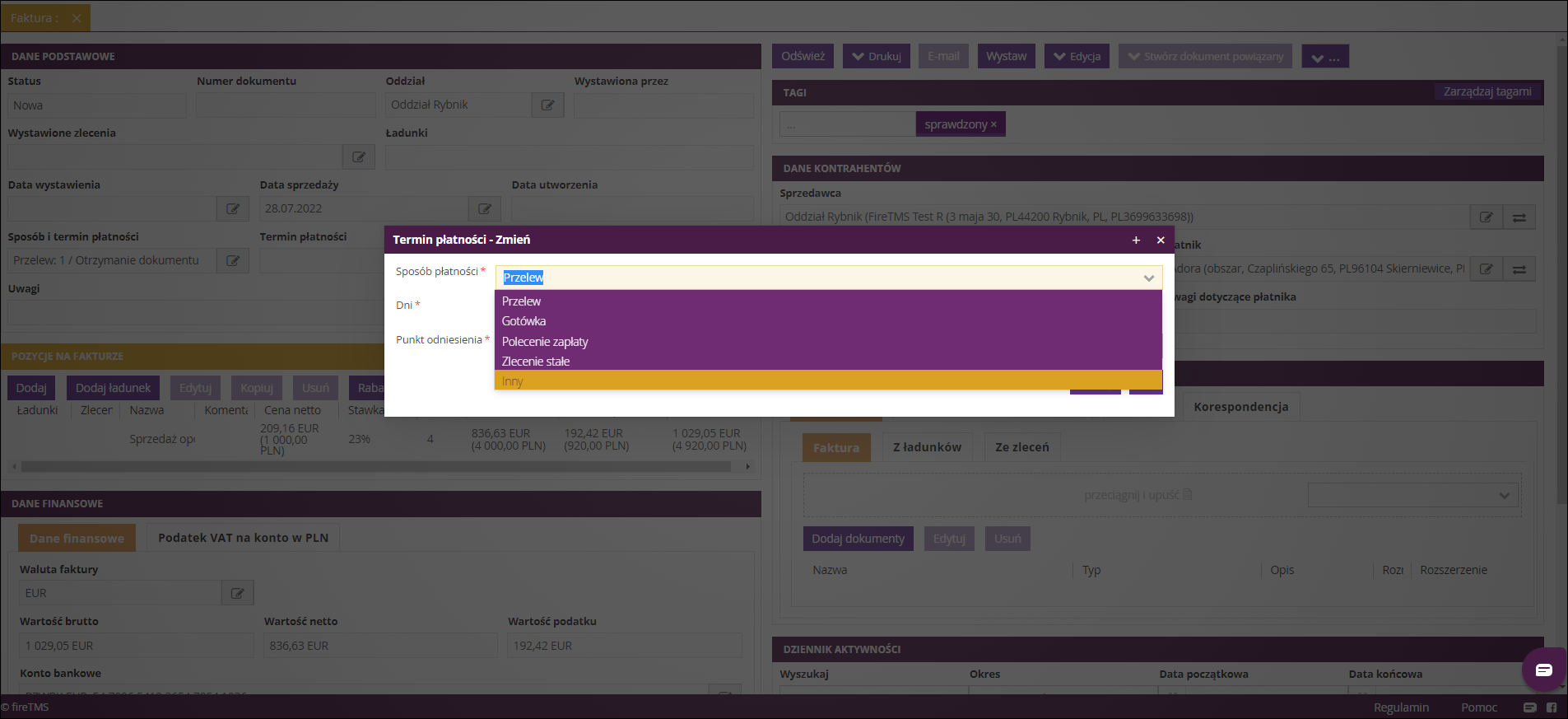
Task: Edit Oddział Rybnik field icon
Action: point(547,105)
